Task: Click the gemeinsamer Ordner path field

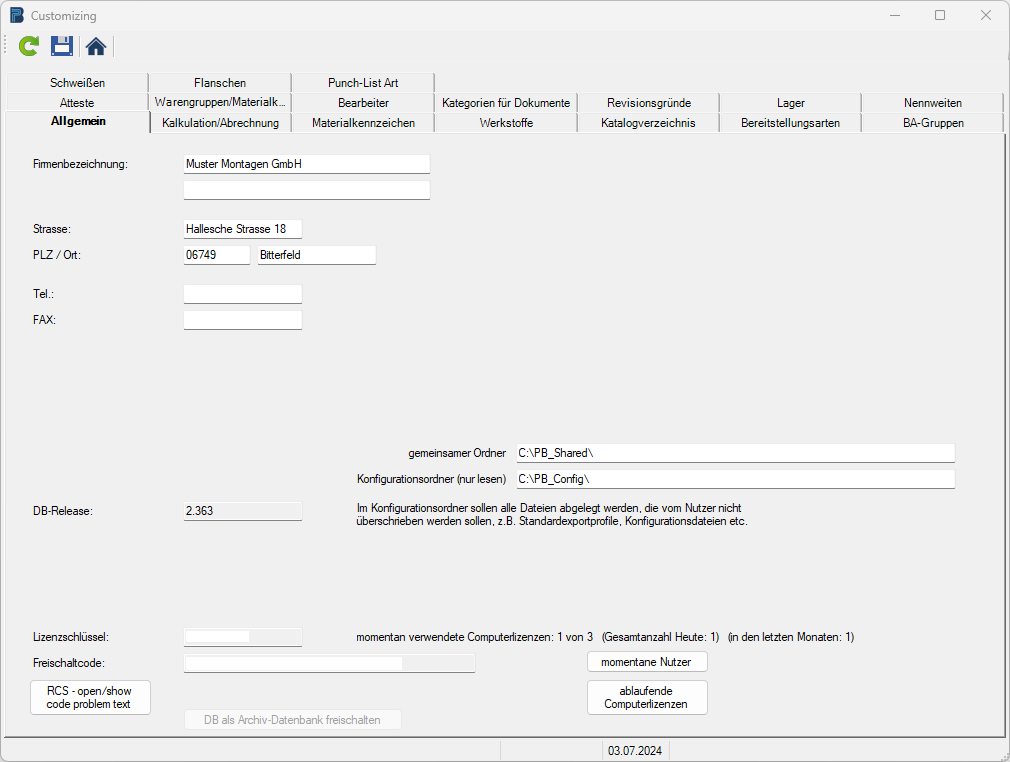Action: pos(734,453)
